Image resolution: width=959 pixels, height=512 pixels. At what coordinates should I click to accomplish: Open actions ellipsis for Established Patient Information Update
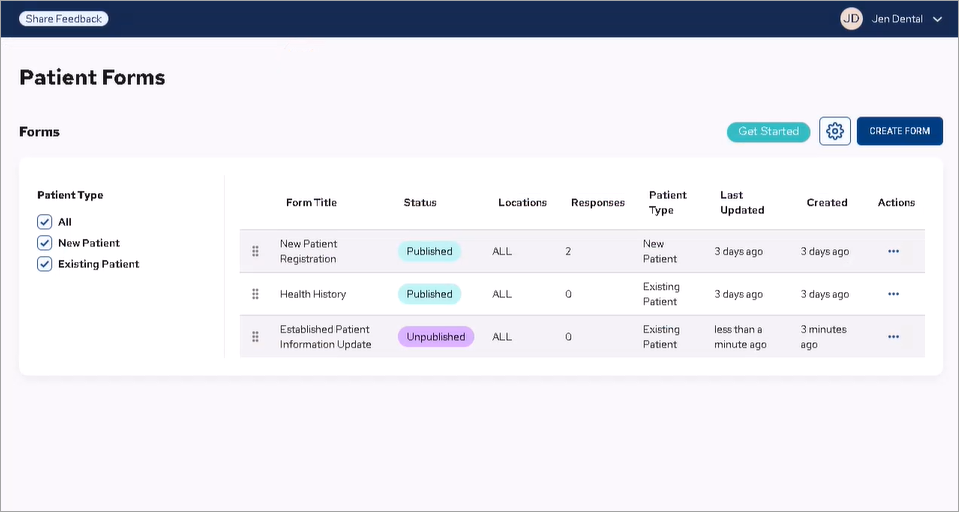click(x=893, y=337)
